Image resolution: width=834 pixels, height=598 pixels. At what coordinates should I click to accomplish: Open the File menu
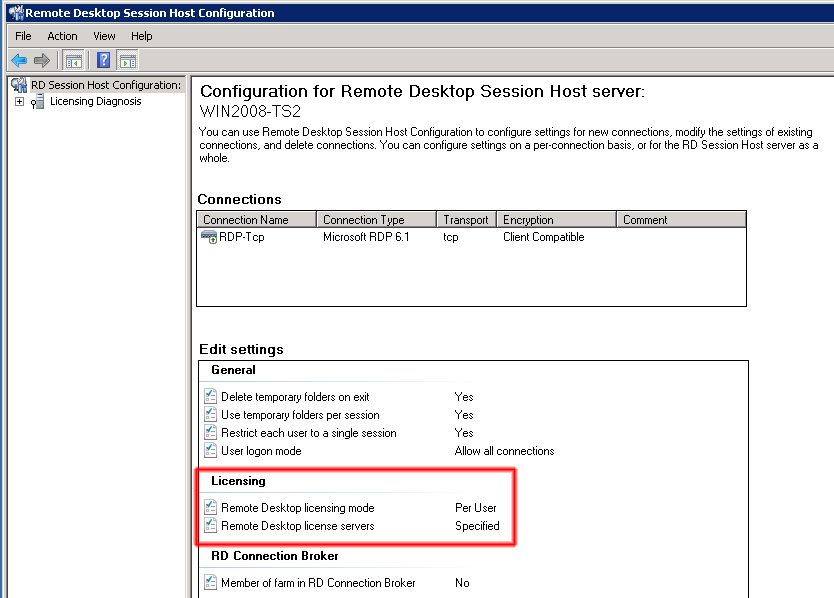[x=23, y=36]
